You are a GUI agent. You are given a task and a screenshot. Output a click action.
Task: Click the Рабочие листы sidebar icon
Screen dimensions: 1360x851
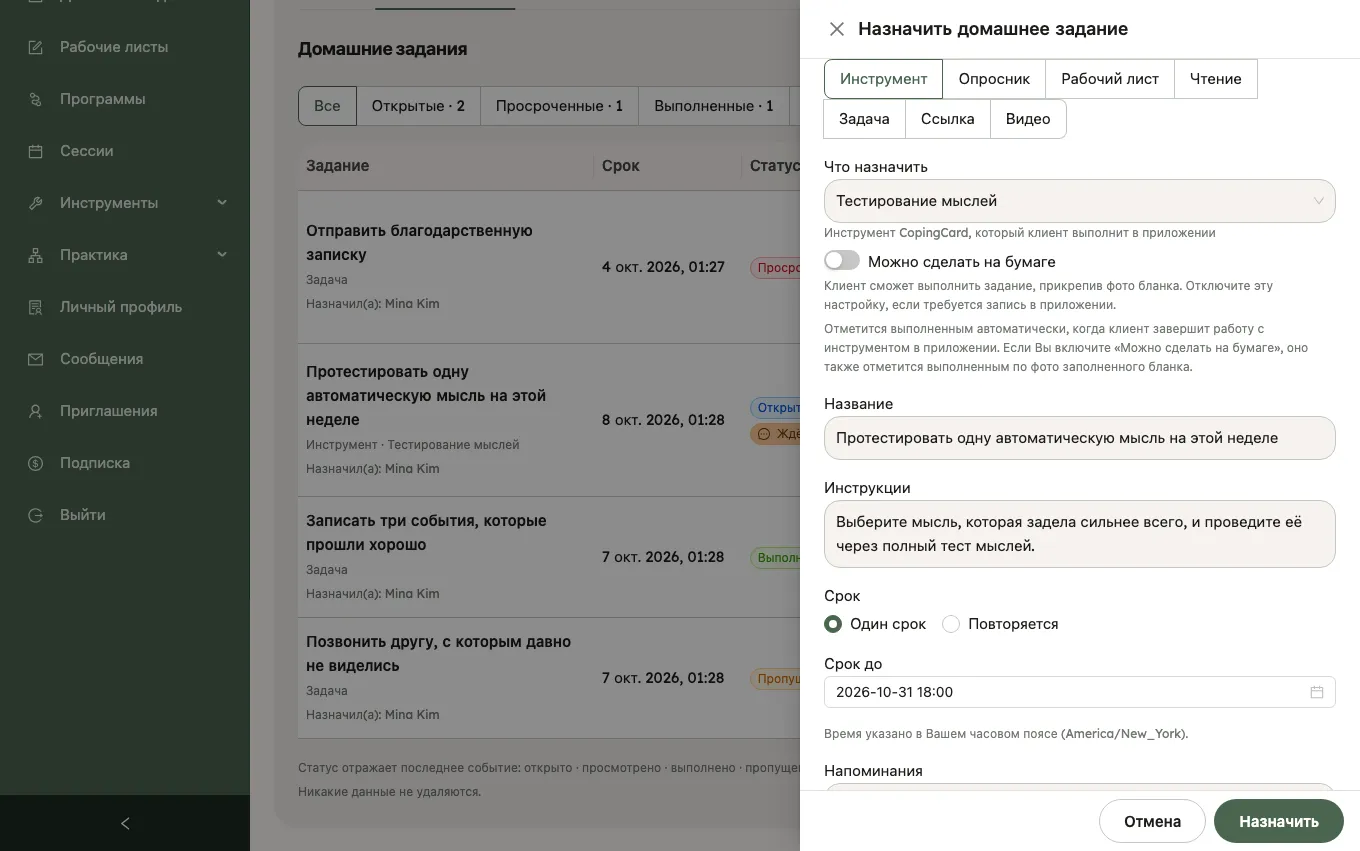tap(36, 47)
